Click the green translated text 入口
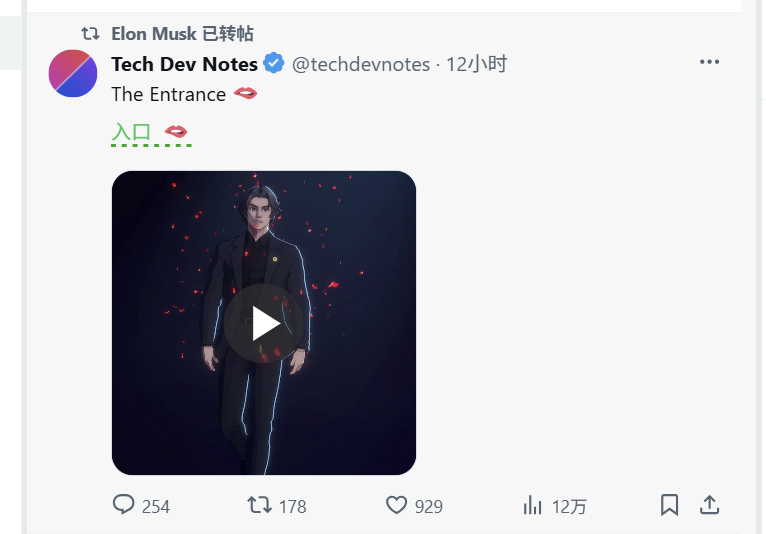This screenshot has height=534, width=766. pos(131,132)
